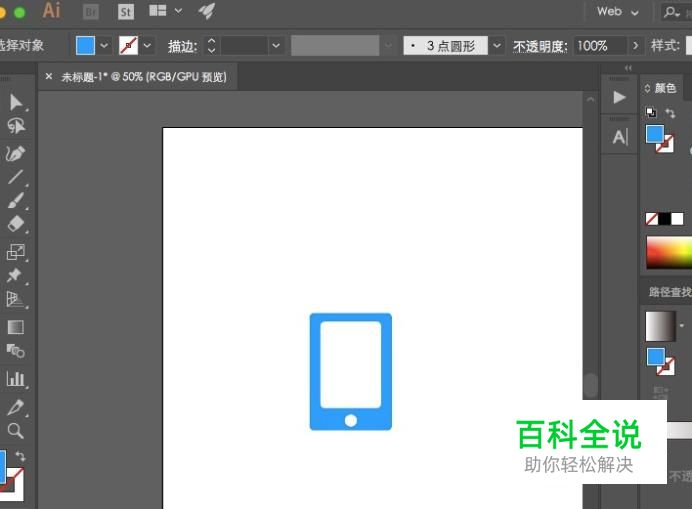Open arrange documents dropdown arrow
Image resolution: width=692 pixels, height=509 pixels.
[x=178, y=11]
